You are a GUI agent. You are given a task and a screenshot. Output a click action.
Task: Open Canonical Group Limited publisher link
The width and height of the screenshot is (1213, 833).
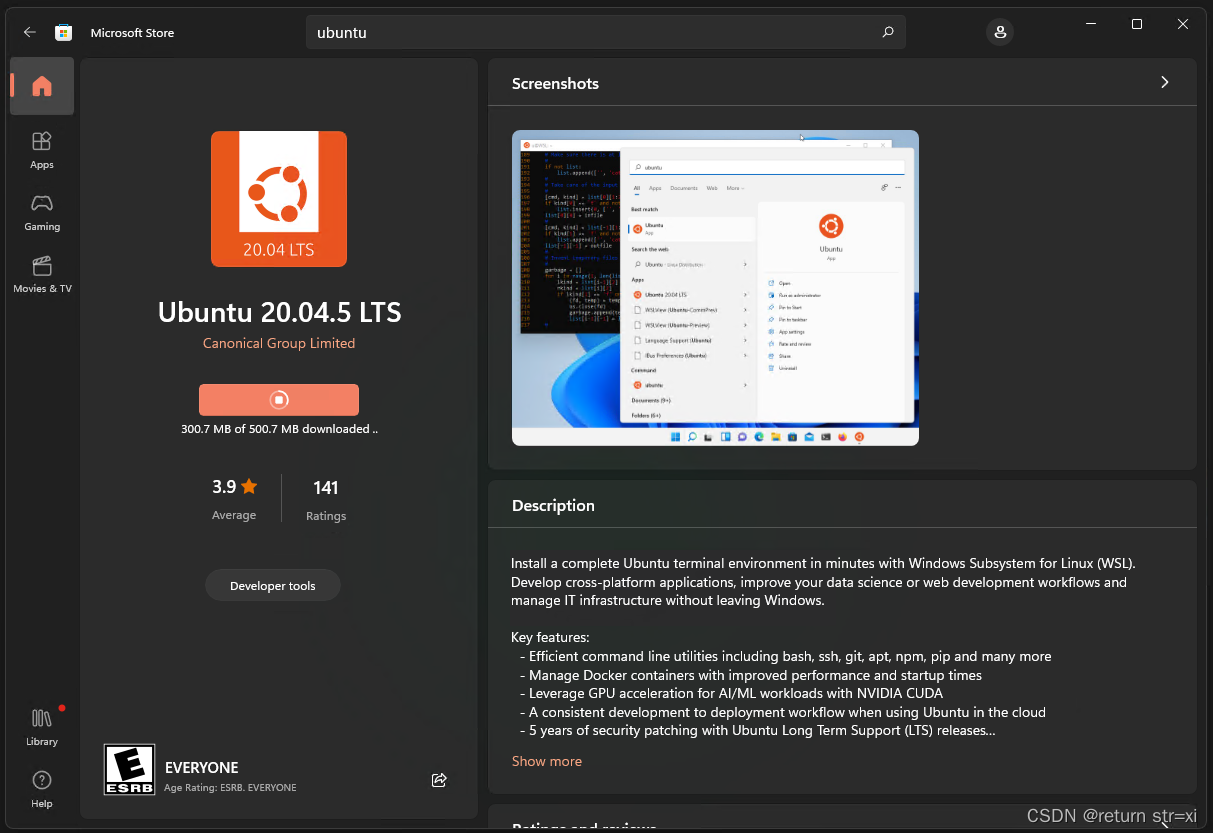[279, 343]
